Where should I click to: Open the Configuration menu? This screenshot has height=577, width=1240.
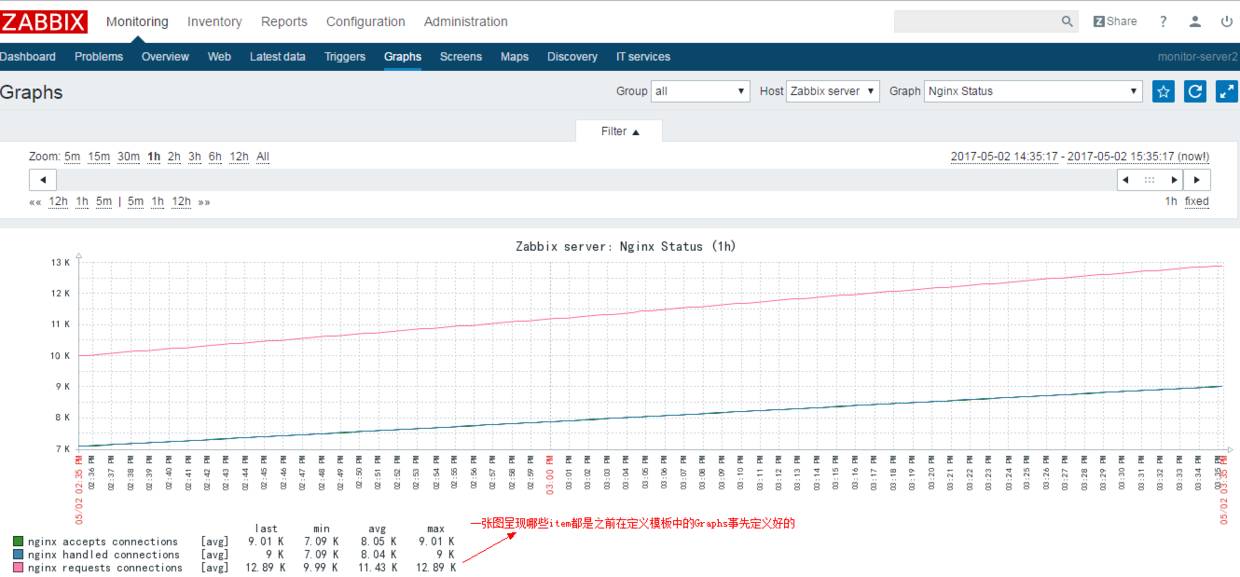(366, 21)
